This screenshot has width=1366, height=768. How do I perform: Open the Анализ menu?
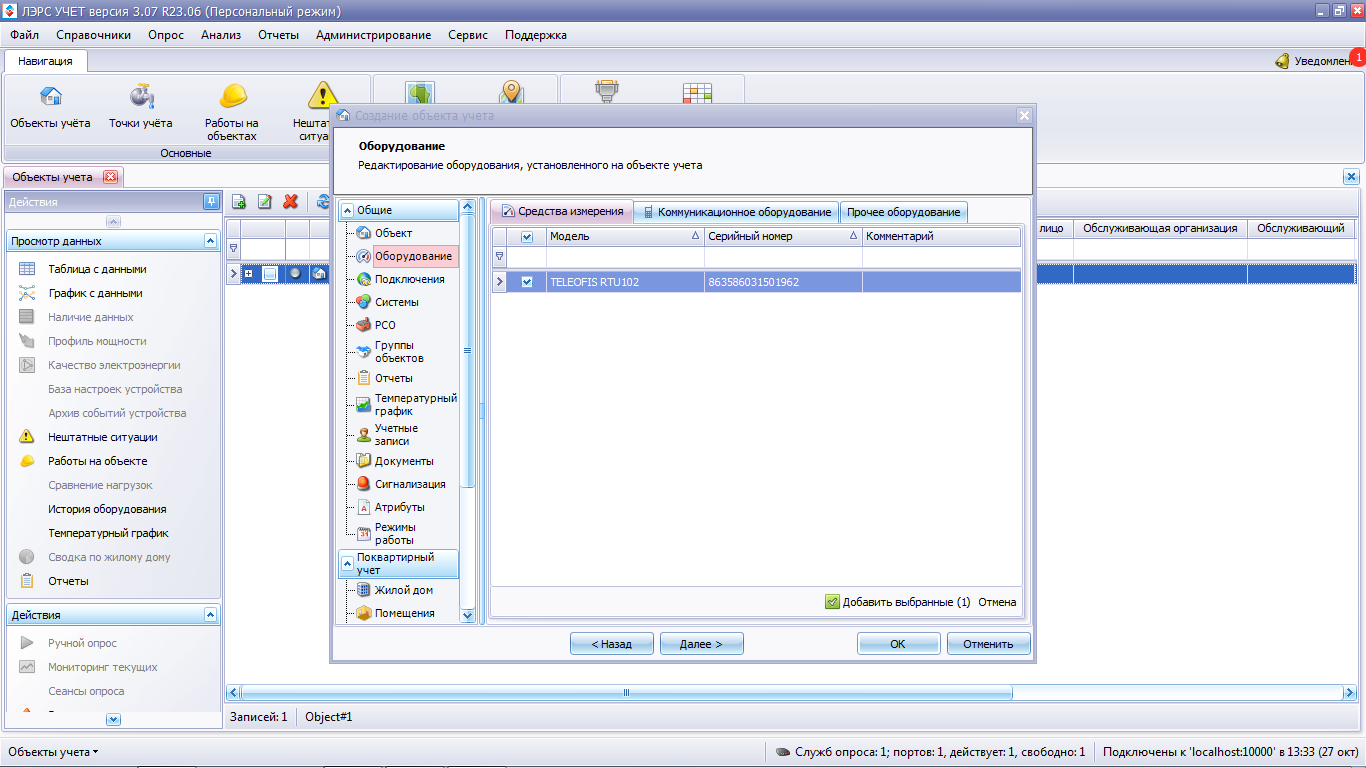[x=221, y=35]
